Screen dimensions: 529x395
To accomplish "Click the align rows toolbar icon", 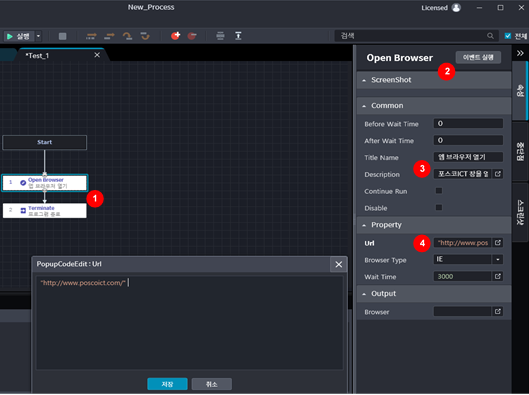I will point(220,36).
